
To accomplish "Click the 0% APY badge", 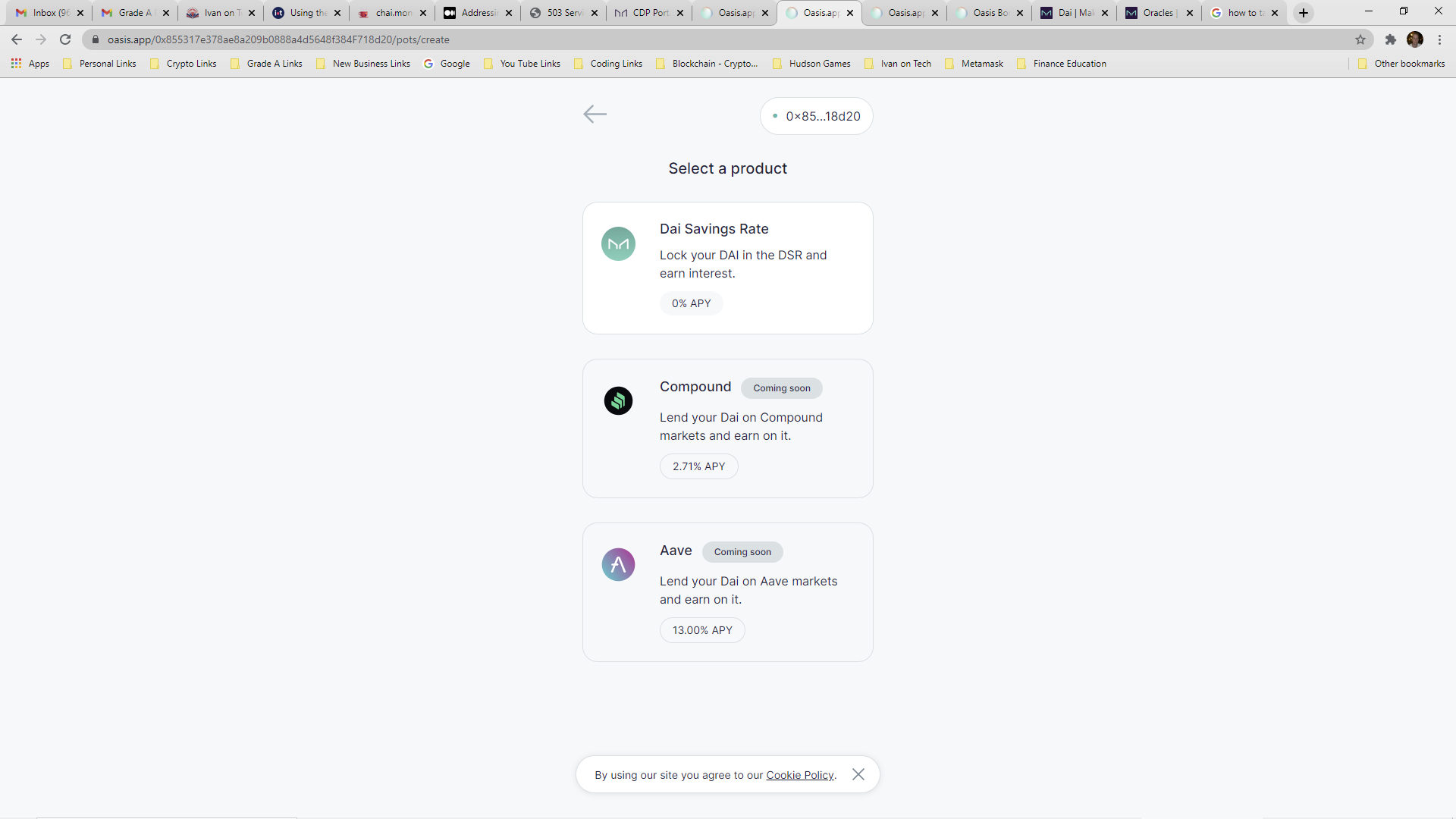I will [691, 303].
